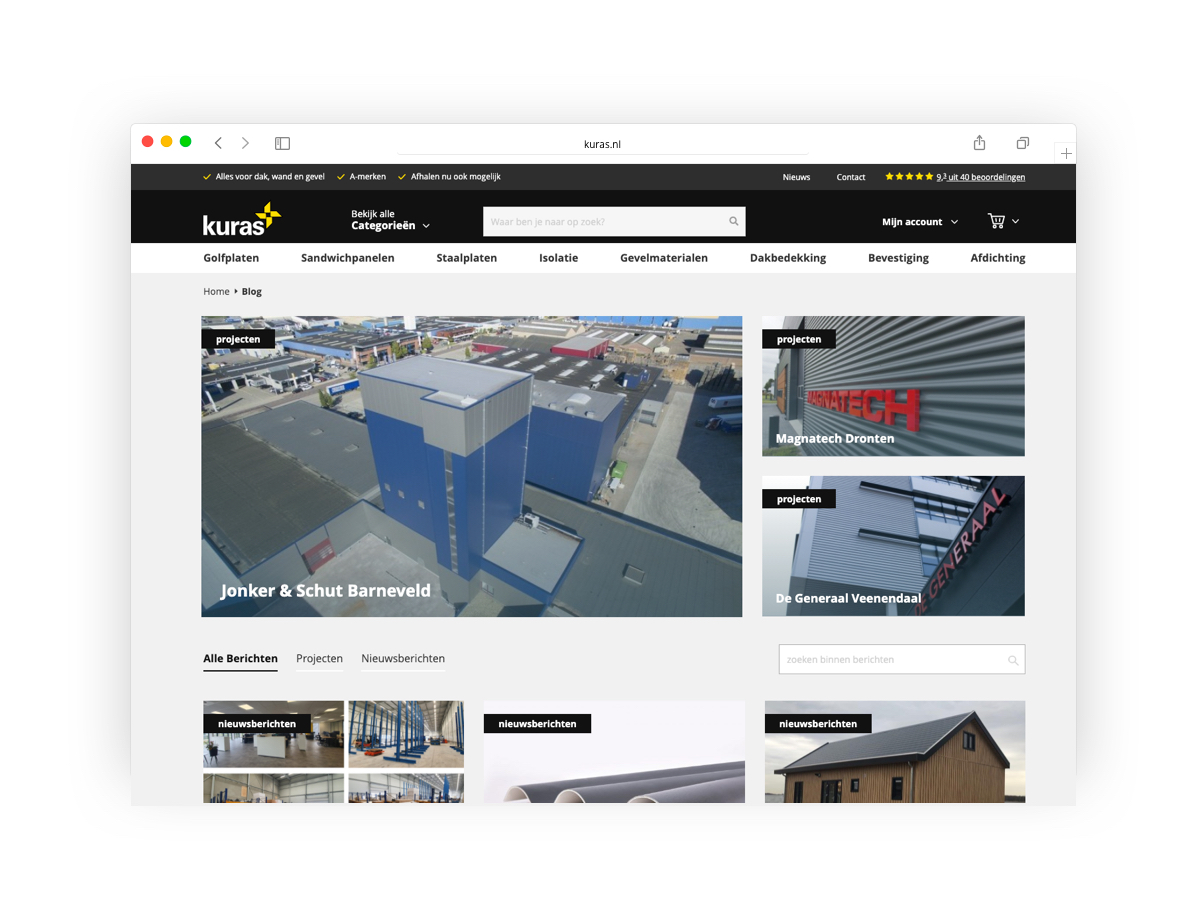
Task: Click the share icon in browser toolbar
Action: pyautogui.click(x=979, y=143)
